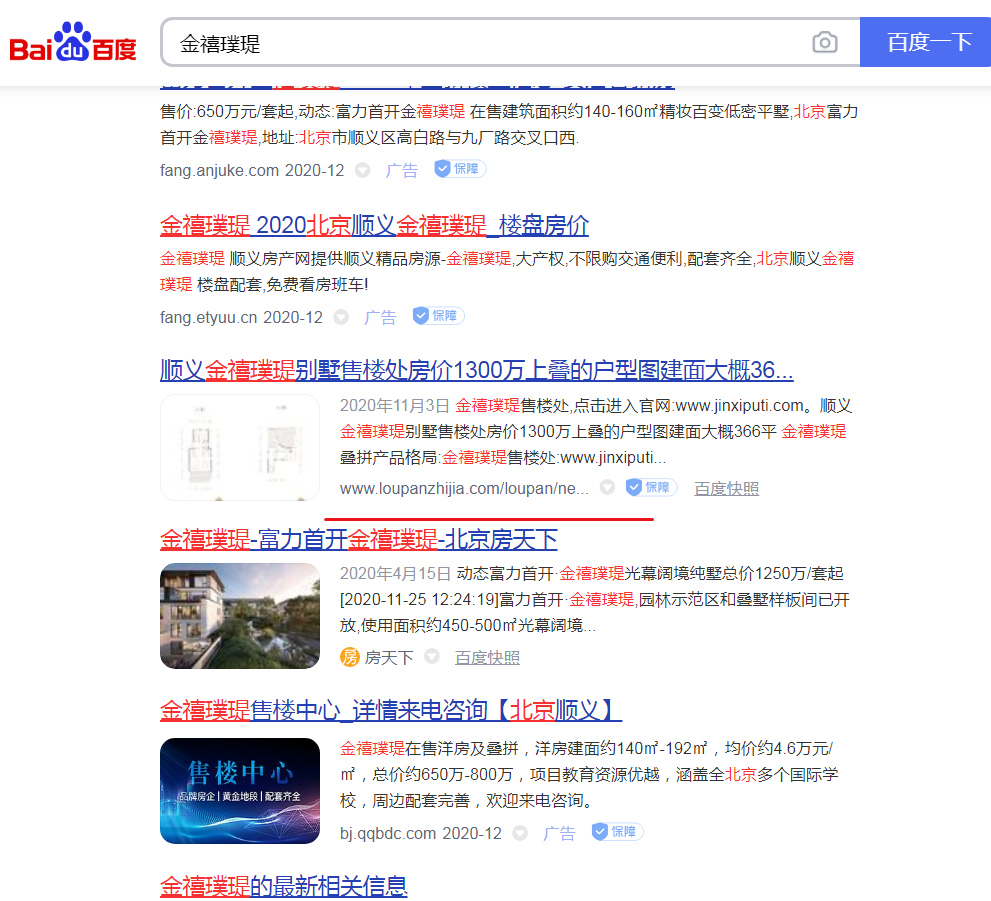The height and width of the screenshot is (901, 991).
Task: Open the villa rendering thumbnail
Action: [240, 616]
